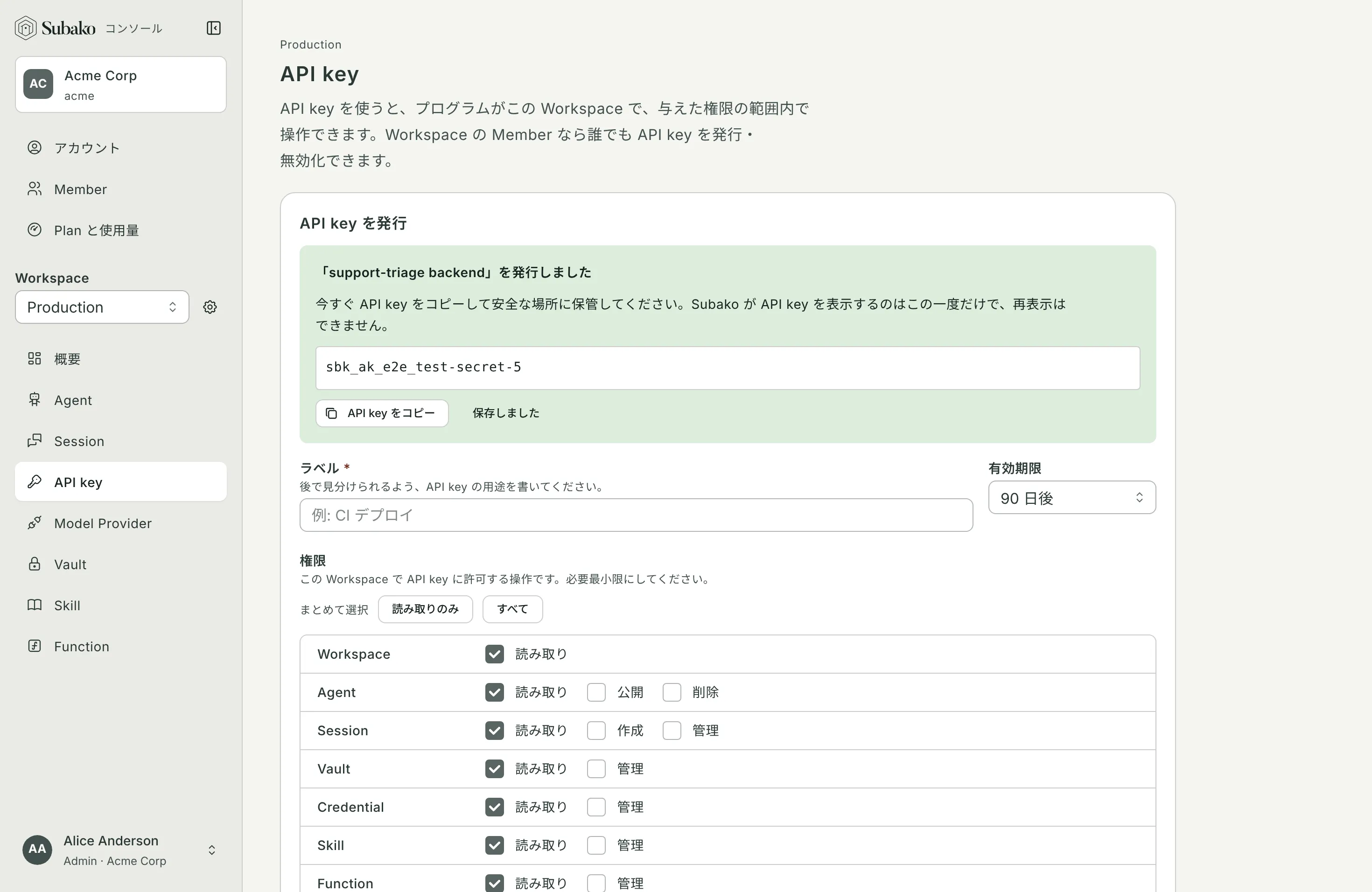Click the Credential row label
The image size is (1372, 892).
(x=350, y=807)
